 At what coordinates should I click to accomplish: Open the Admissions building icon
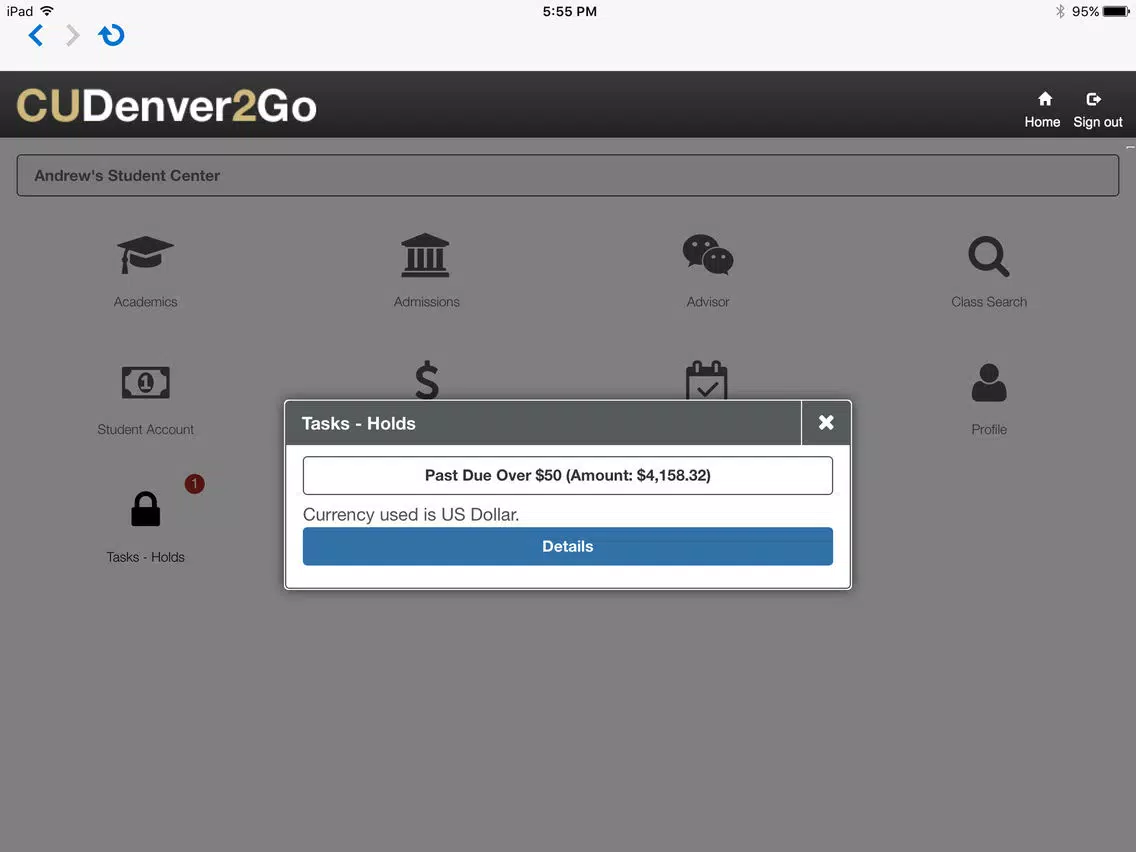point(425,255)
